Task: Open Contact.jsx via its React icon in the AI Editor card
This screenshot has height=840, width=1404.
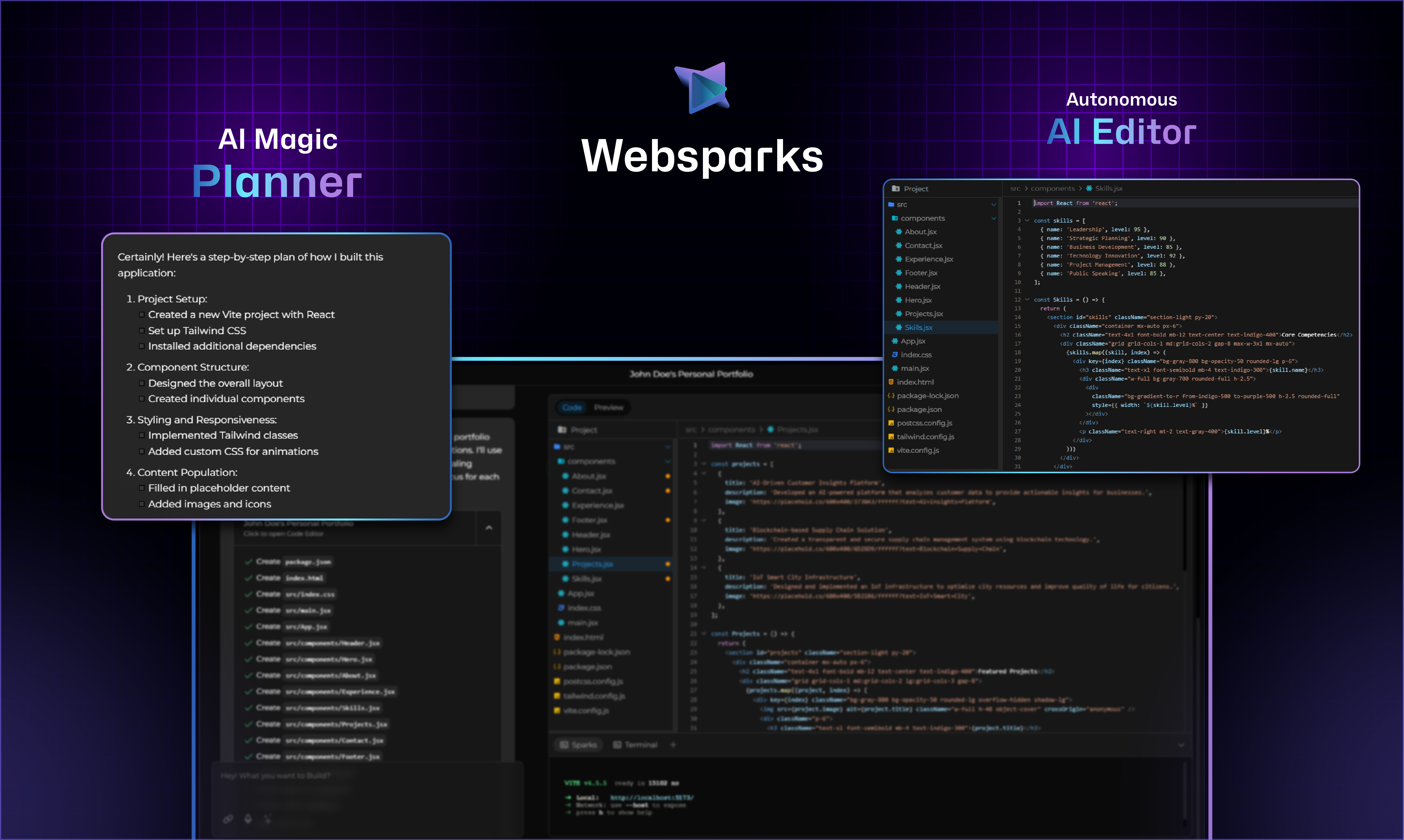Action: pos(899,245)
